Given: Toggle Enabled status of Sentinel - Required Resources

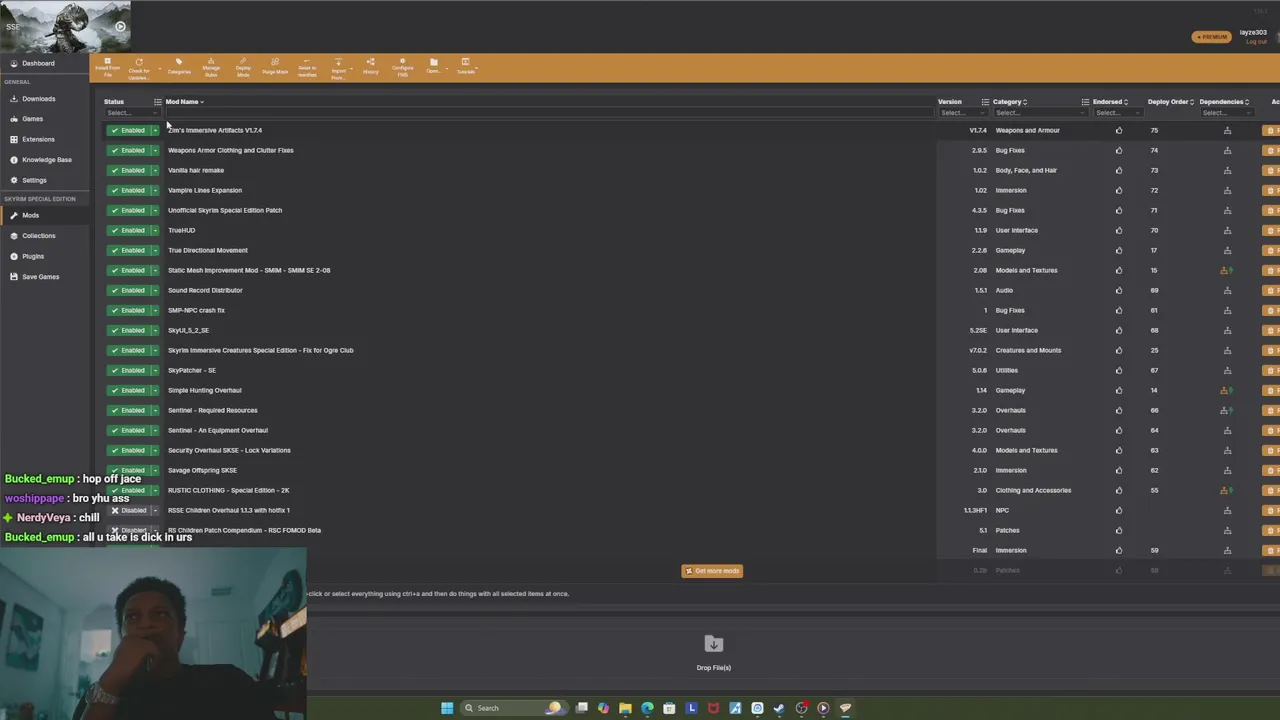Looking at the screenshot, I should tap(128, 410).
